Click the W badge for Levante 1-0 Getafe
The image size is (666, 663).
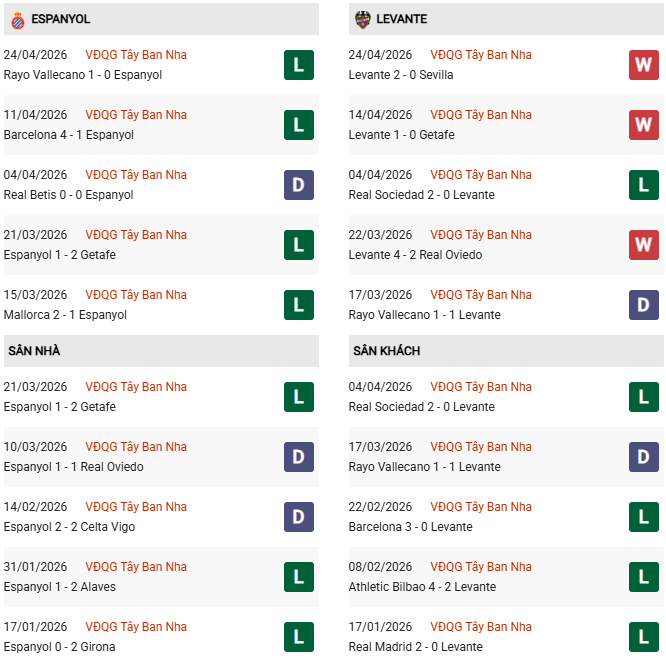(643, 125)
